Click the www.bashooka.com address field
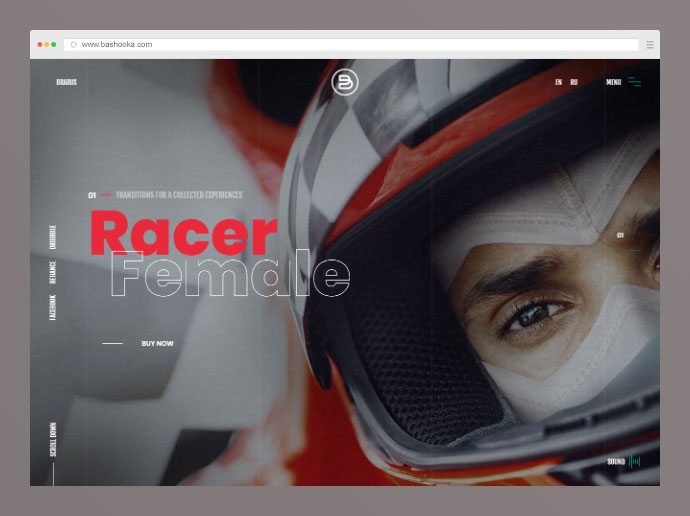 (351, 44)
